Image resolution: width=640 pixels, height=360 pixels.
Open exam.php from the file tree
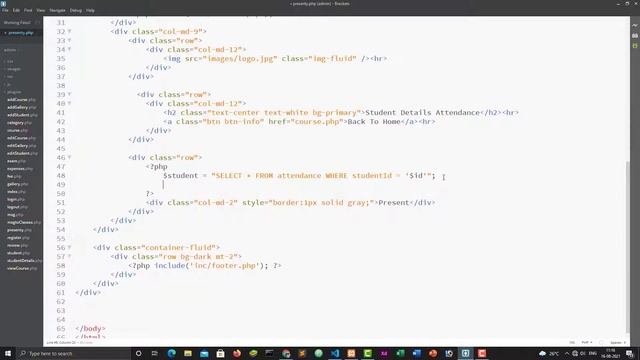coord(16,161)
